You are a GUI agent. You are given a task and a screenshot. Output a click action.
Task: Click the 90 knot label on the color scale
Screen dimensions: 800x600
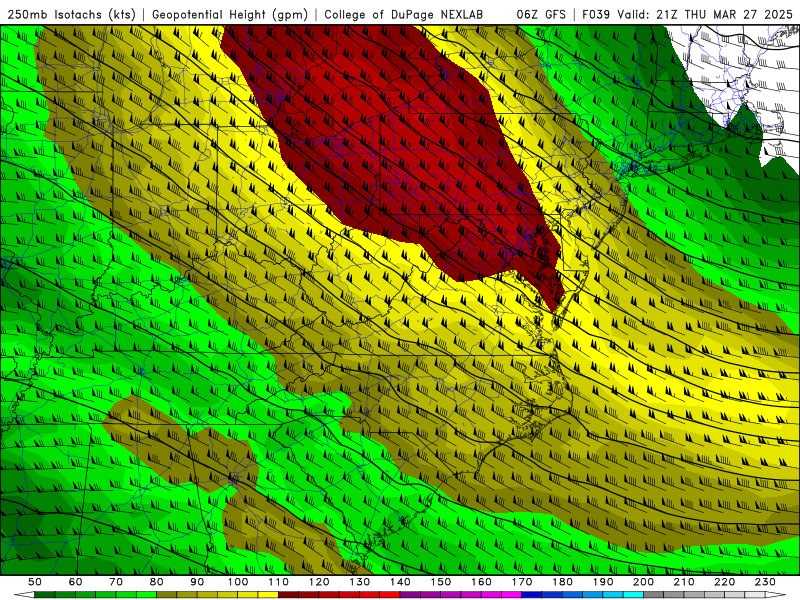(197, 582)
